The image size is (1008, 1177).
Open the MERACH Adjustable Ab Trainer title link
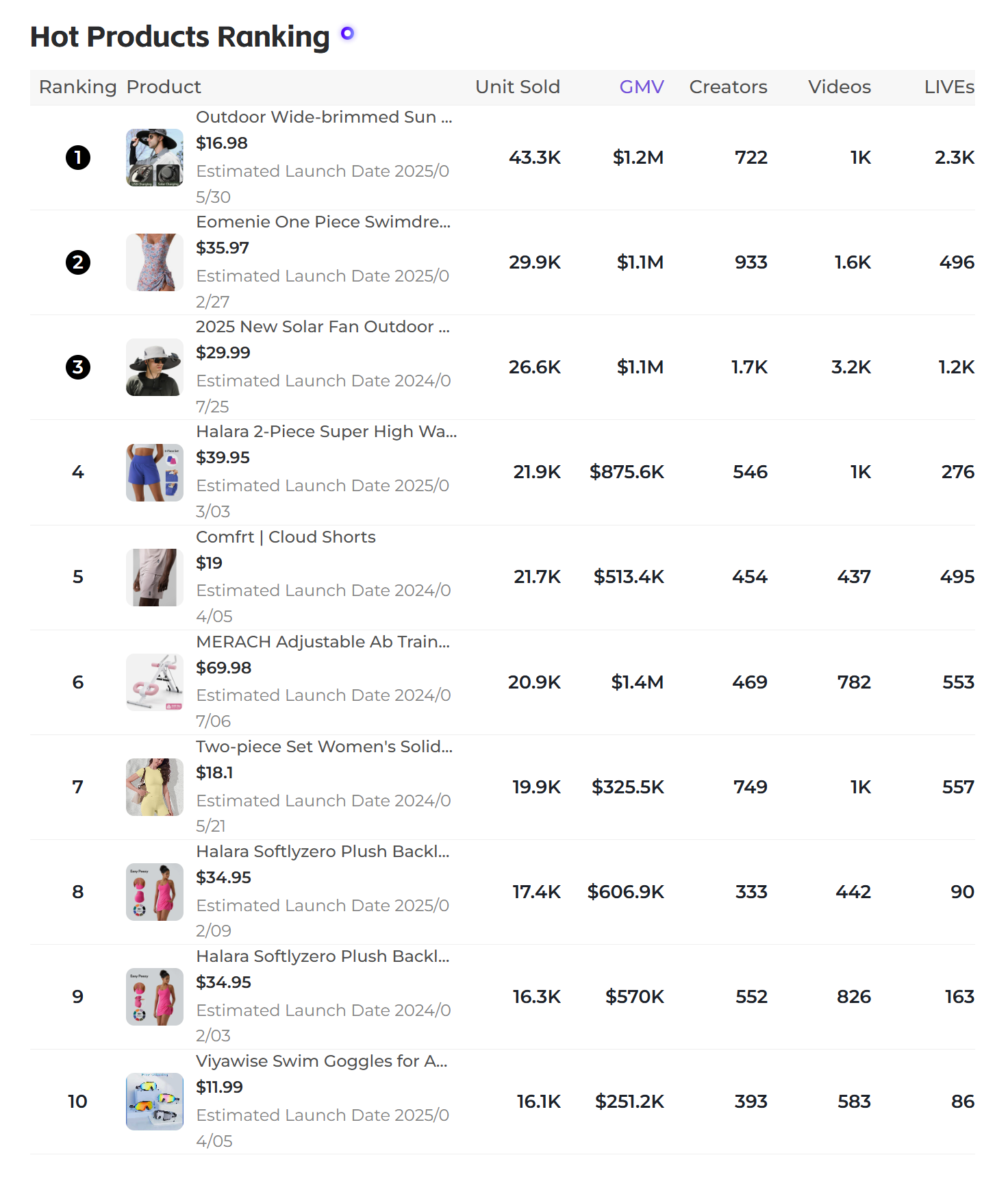pyautogui.click(x=323, y=642)
